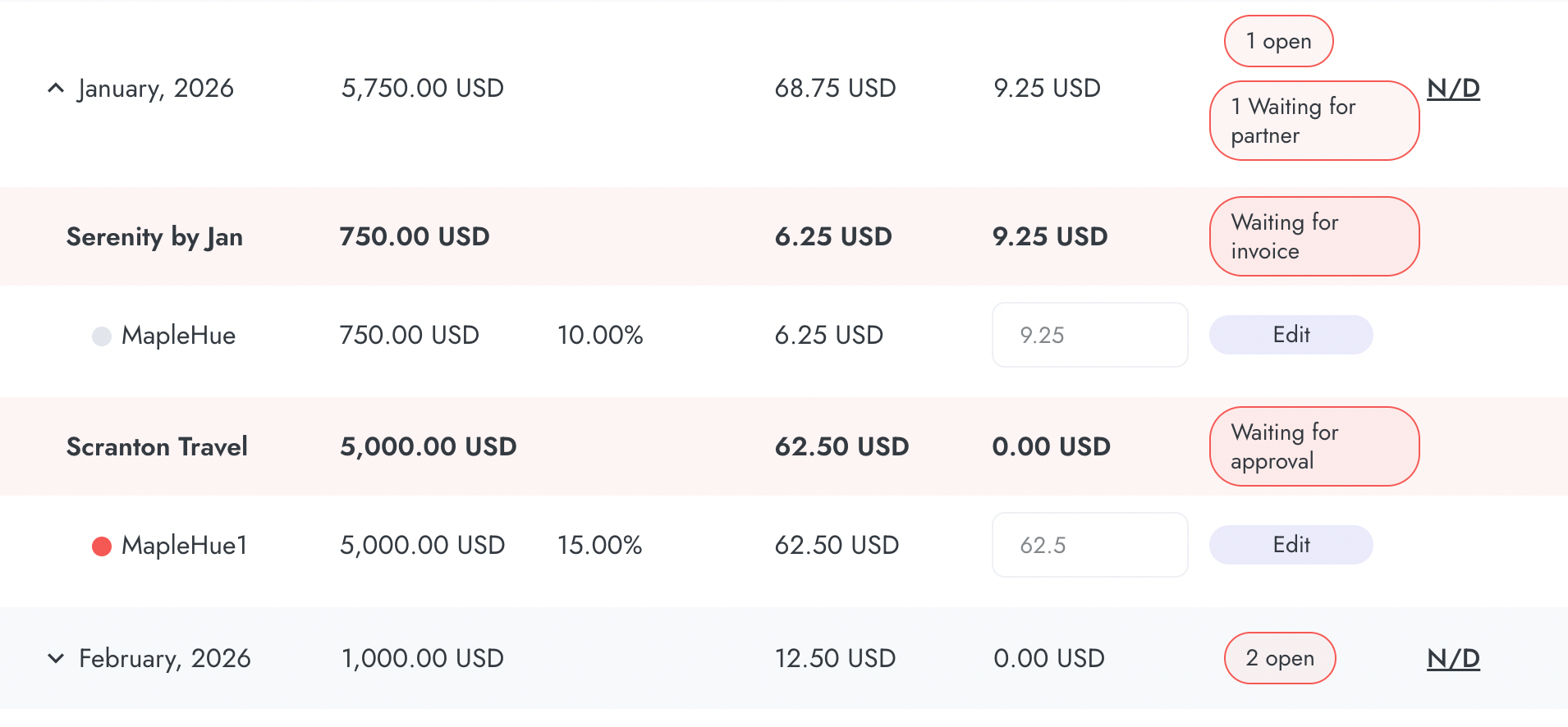Select the Scranton Travel row
The width and height of the screenshot is (1568, 727).
(x=157, y=446)
